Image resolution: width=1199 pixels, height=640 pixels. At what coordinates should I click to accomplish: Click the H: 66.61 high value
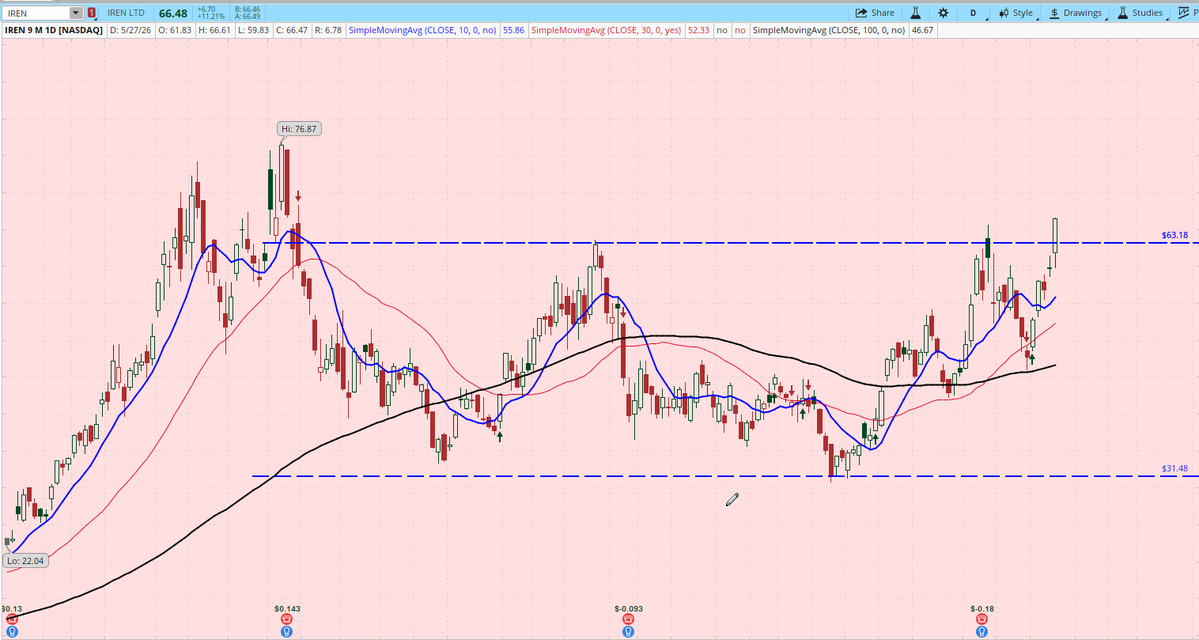click(x=214, y=31)
